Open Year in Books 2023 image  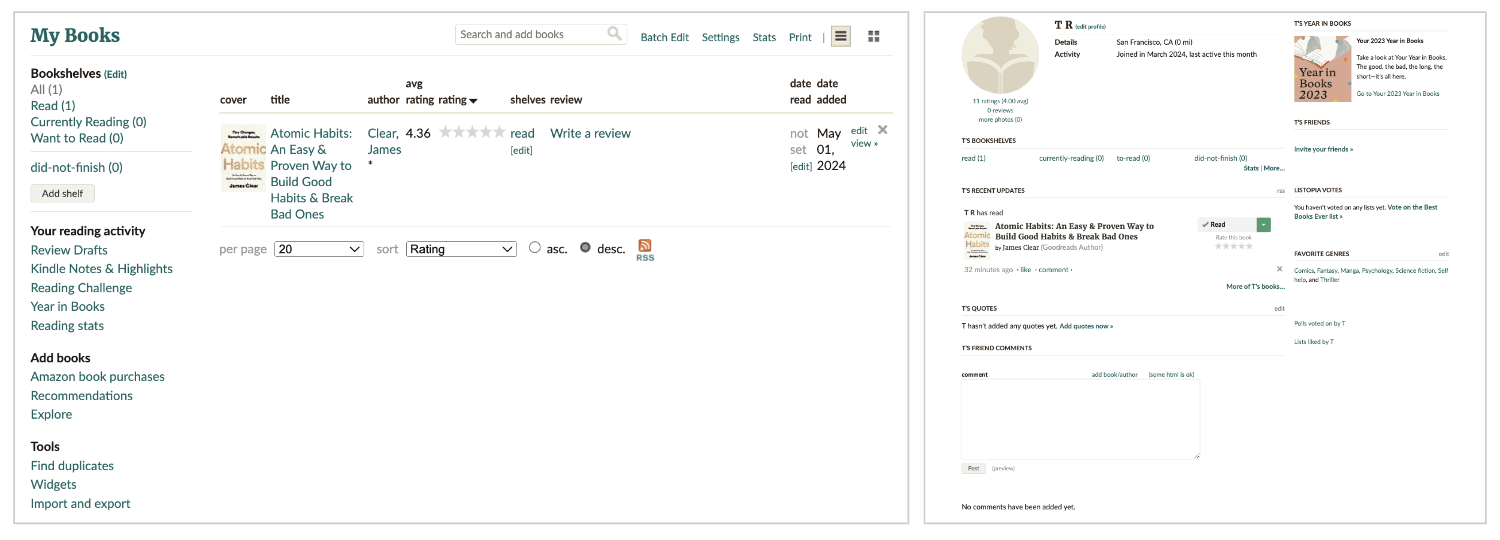[1321, 69]
